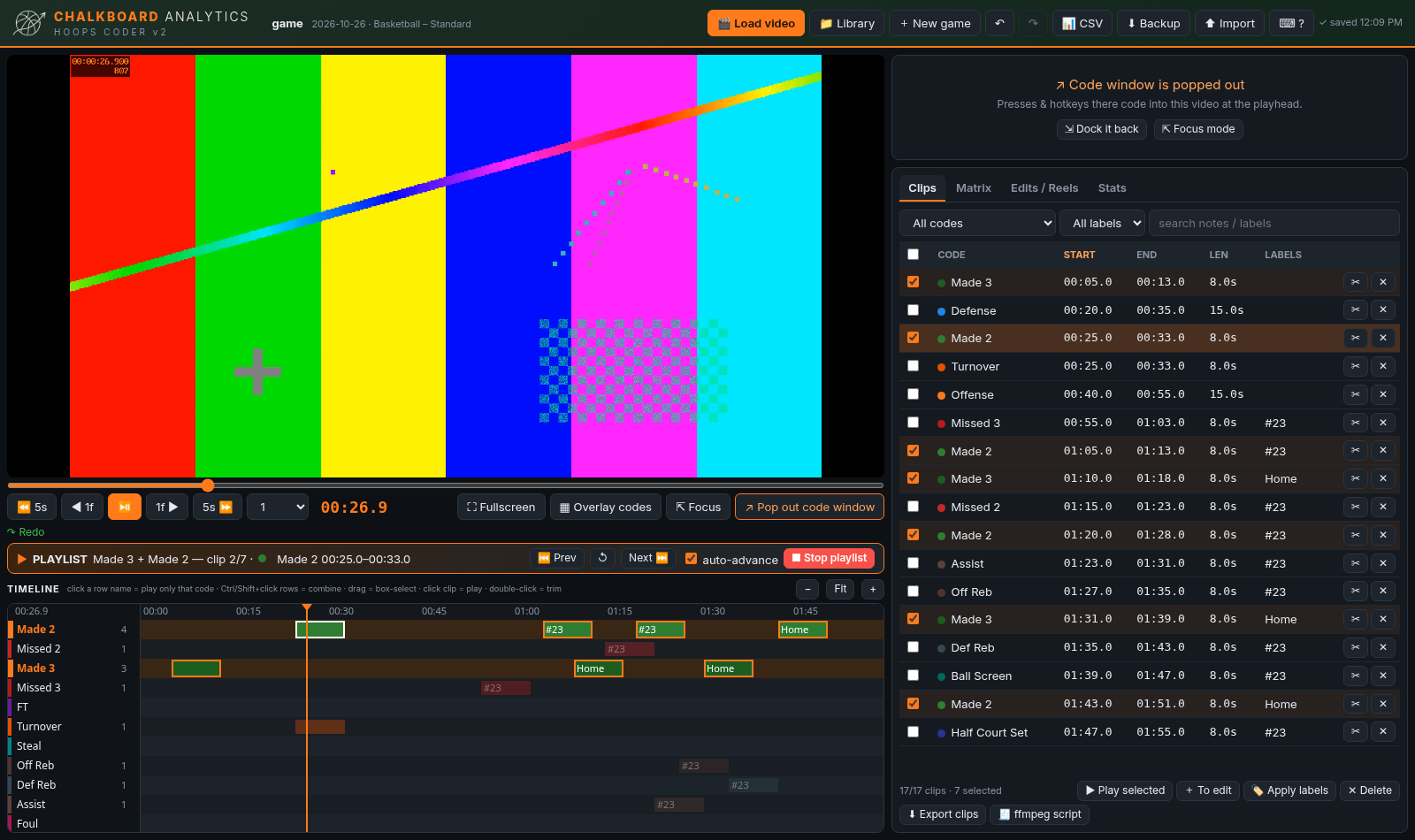The width and height of the screenshot is (1415, 840).
Task: Click the orange playhead marker on timeline ruler
Action: pyautogui.click(x=307, y=608)
